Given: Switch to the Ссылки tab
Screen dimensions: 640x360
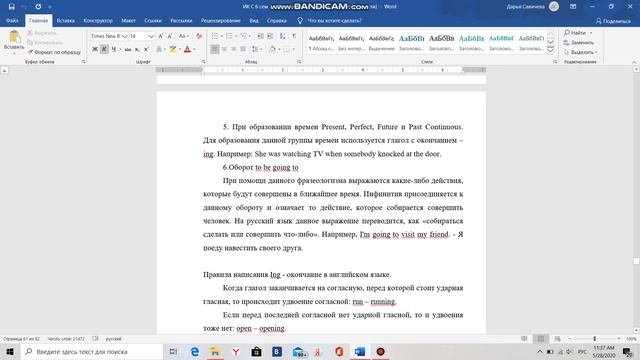Looking at the screenshot, I should click(x=153, y=20).
